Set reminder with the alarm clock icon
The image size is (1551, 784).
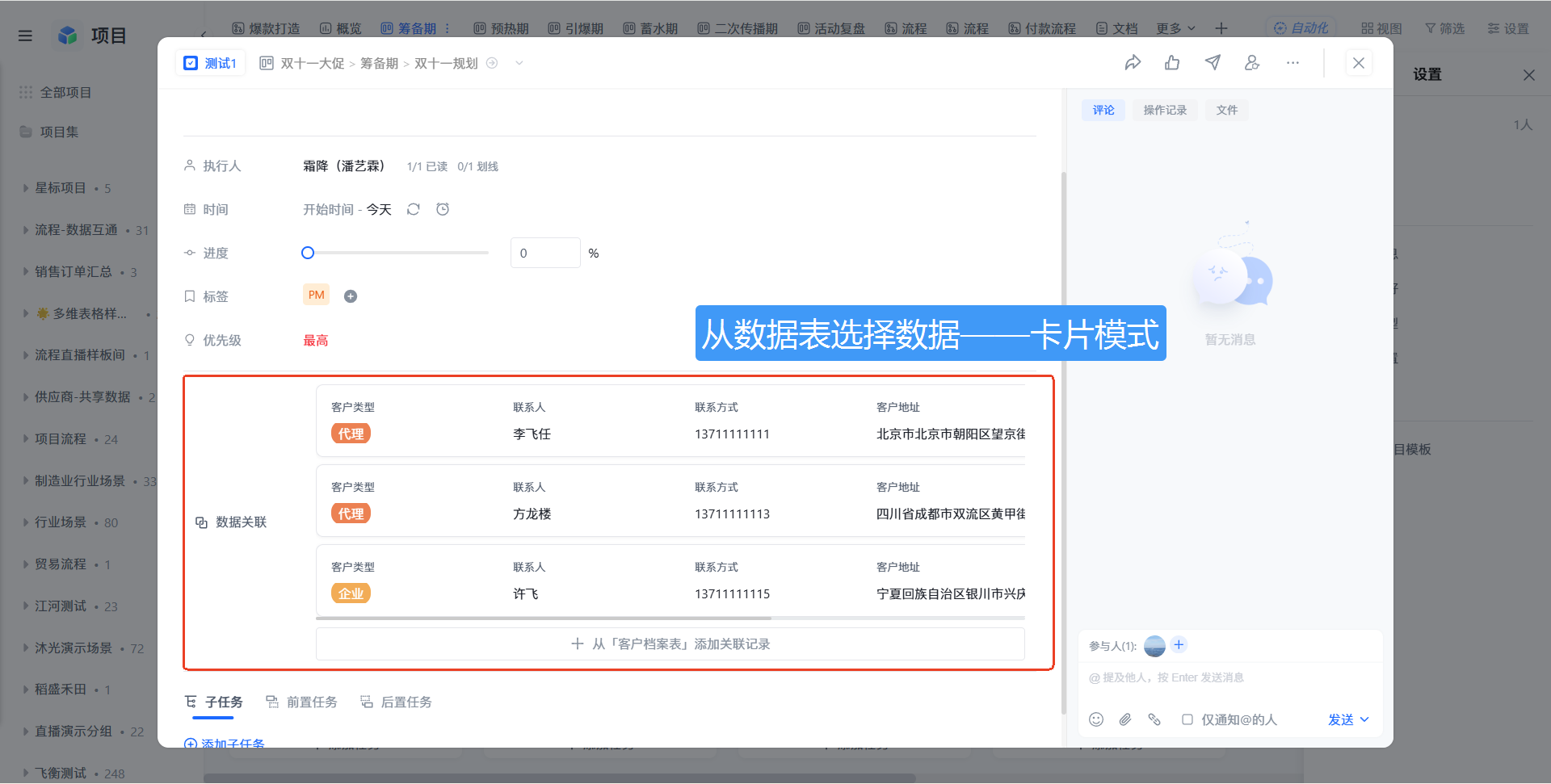click(443, 209)
